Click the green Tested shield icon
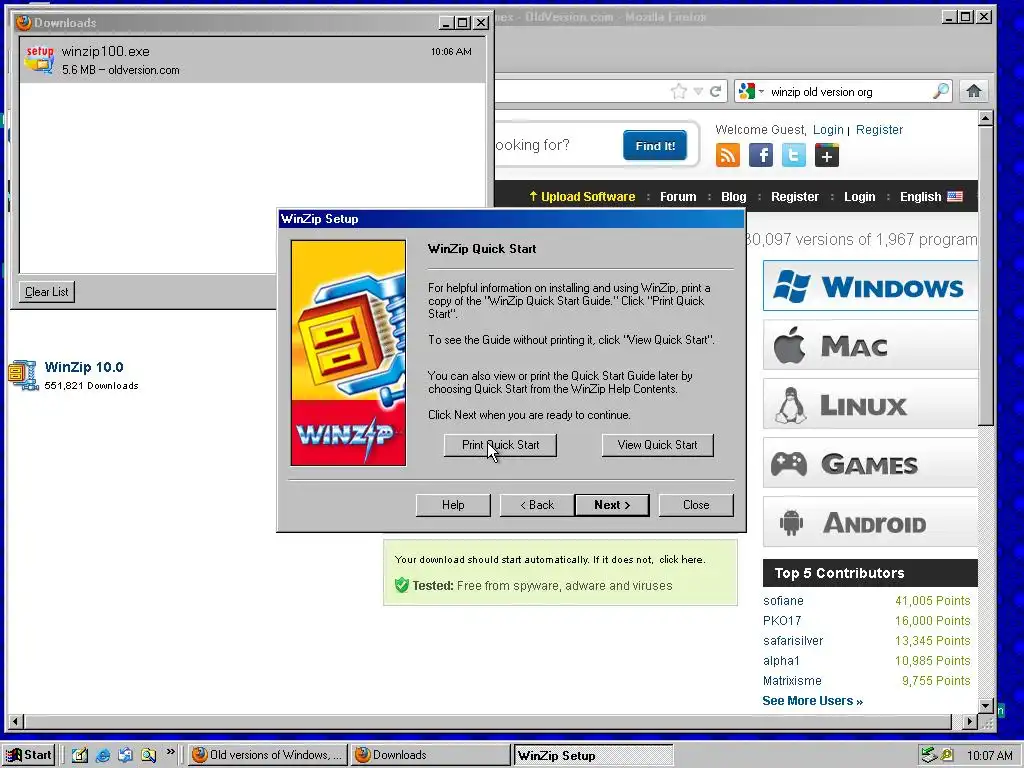Screen dimensions: 1024x768 [x=402, y=585]
